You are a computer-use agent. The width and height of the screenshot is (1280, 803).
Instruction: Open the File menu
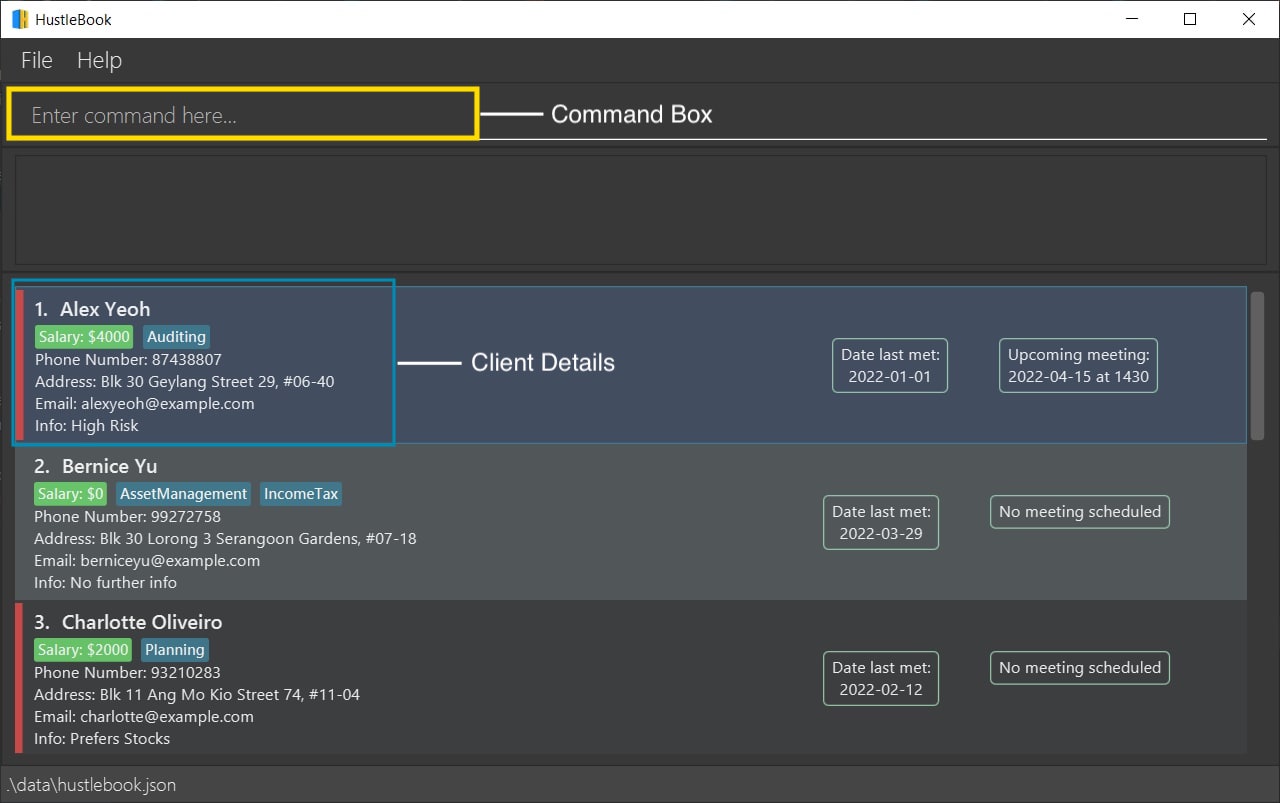[x=37, y=60]
